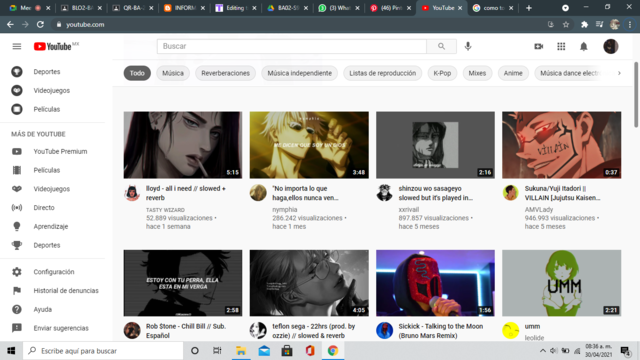Click the search magnifier button
Viewport: 640px width, 360px height.
coord(441,47)
